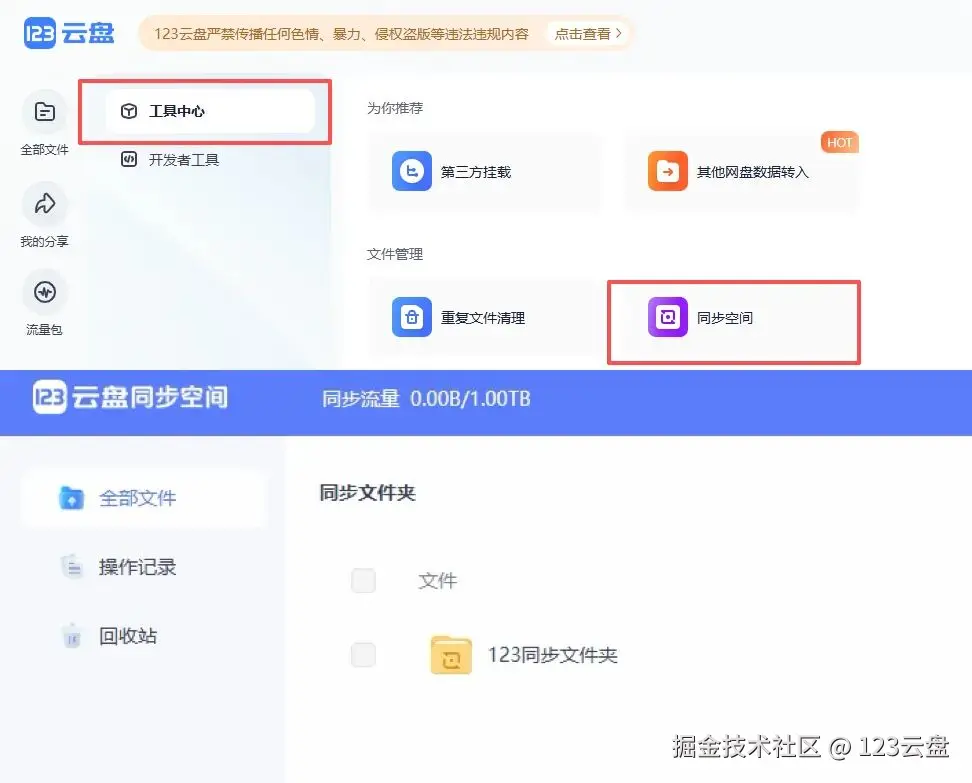Click the 123云盘同步空间 header logo
The height and width of the screenshot is (783, 972).
click(x=130, y=397)
